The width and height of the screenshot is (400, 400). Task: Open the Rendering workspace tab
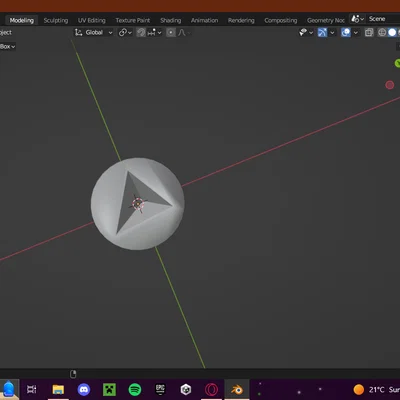coord(241,20)
